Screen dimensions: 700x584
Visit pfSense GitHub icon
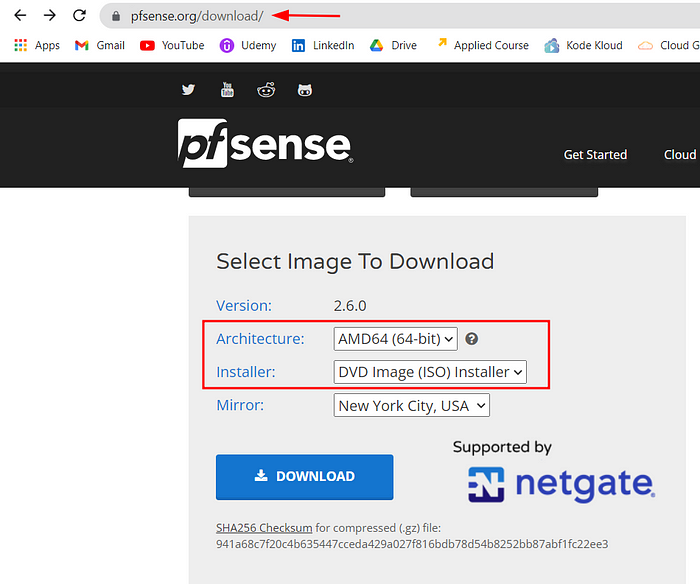tap(305, 90)
